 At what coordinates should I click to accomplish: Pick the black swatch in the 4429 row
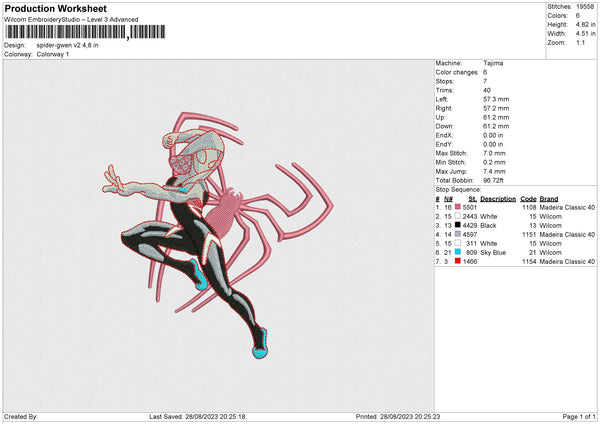(458, 225)
